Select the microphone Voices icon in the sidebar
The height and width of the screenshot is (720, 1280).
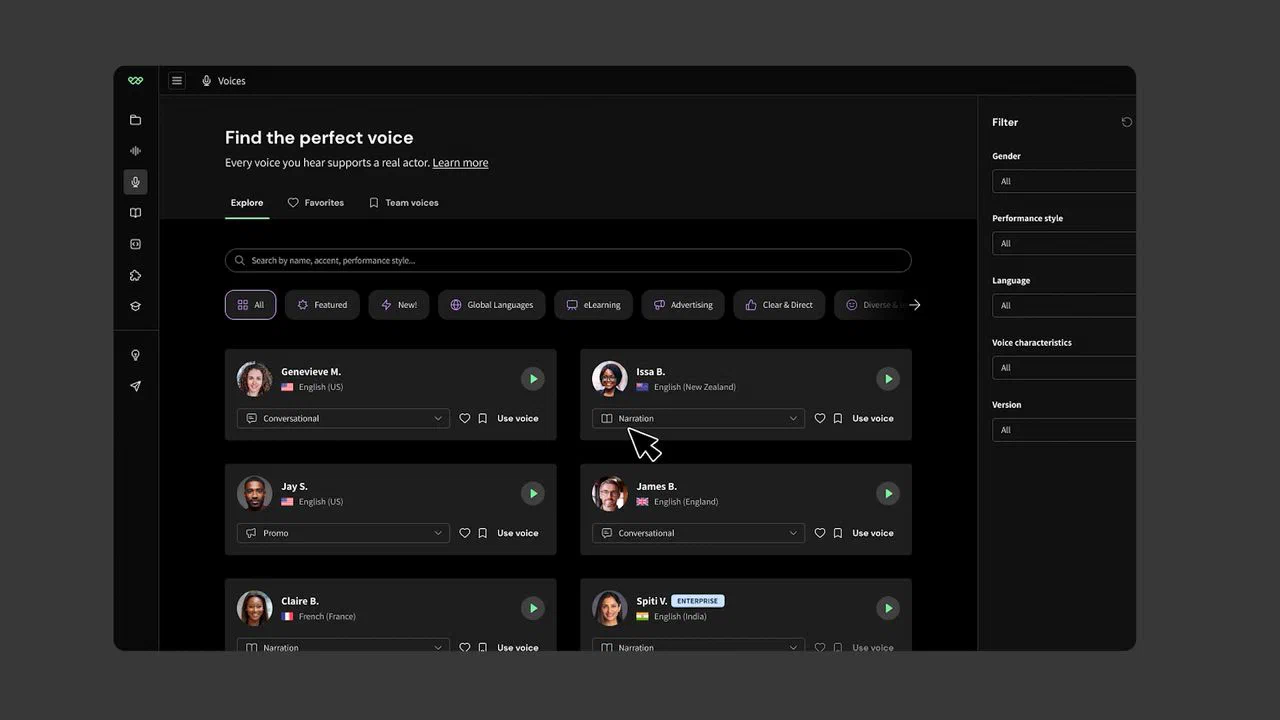click(136, 182)
